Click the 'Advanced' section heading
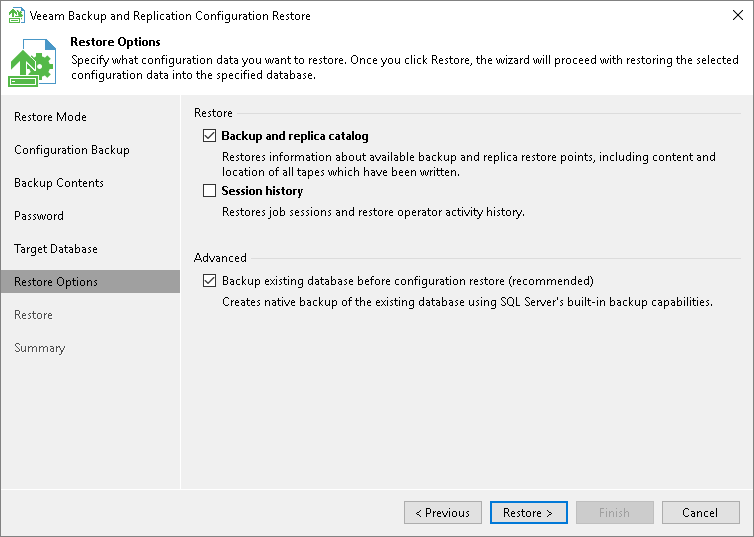754x537 pixels. pyautogui.click(x=220, y=258)
